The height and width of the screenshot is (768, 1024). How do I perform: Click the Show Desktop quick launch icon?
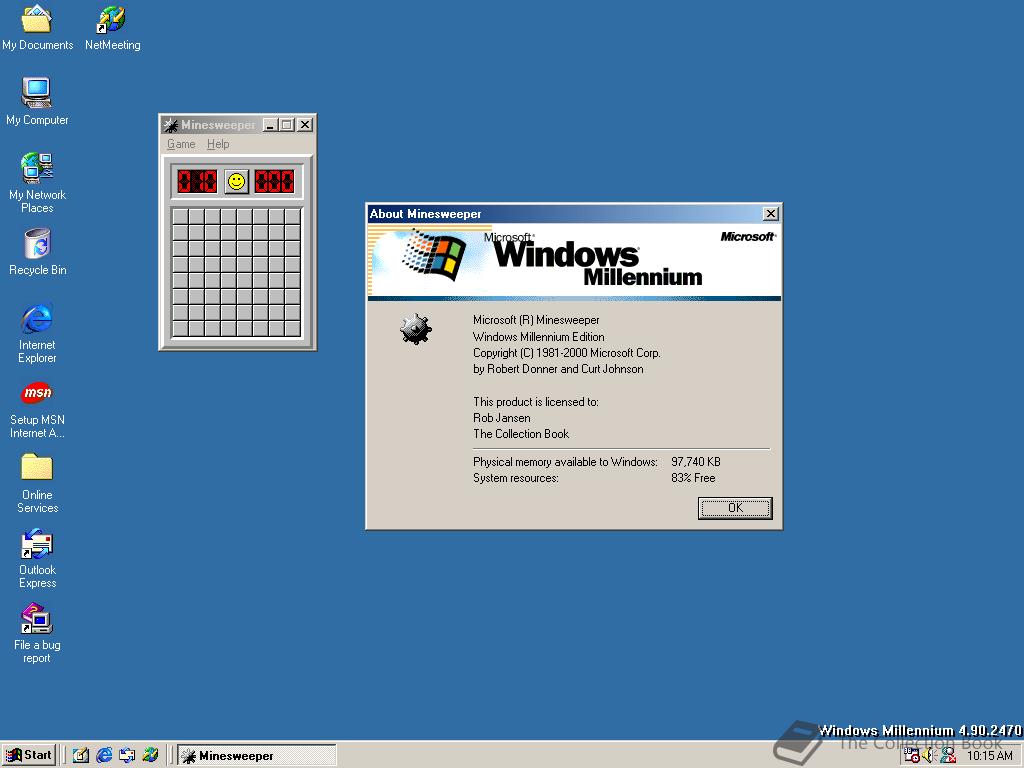tap(80, 756)
